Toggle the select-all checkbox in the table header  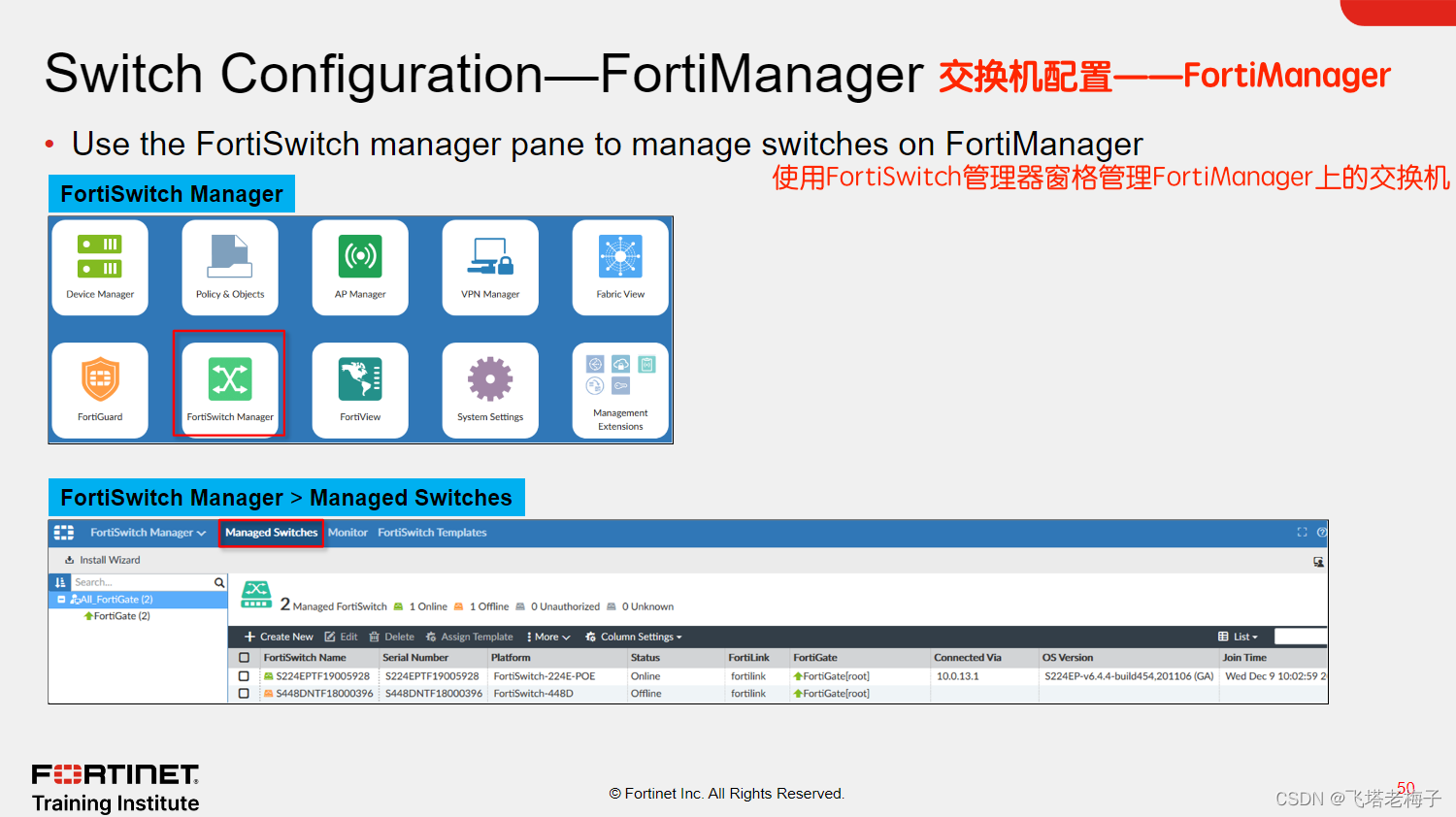[x=245, y=657]
